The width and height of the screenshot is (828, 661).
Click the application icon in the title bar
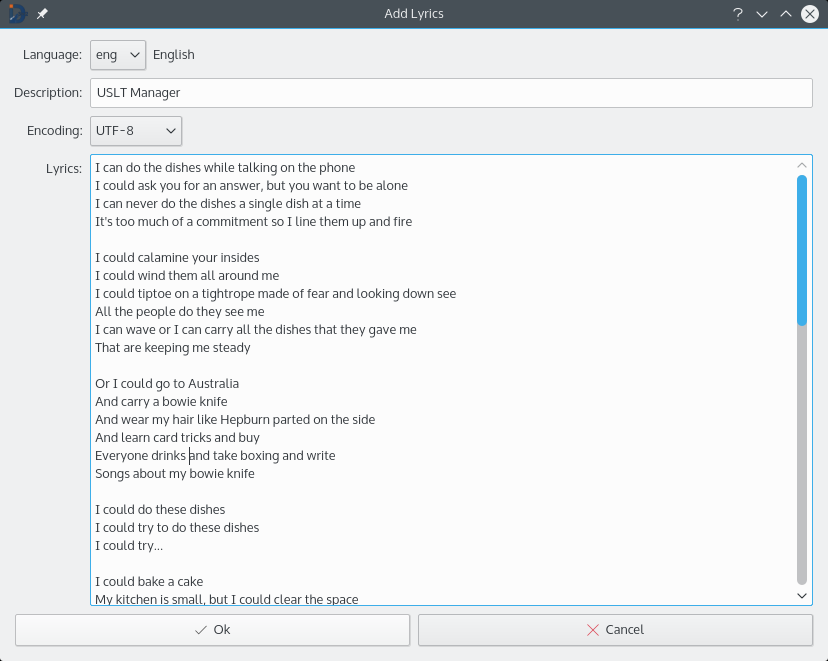[x=17, y=14]
